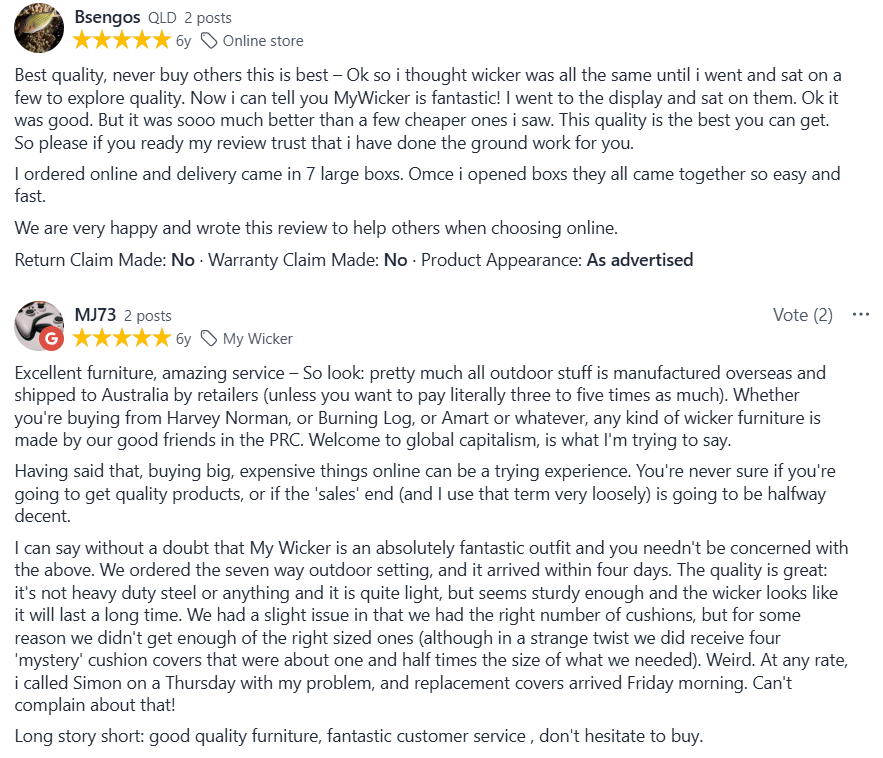The height and width of the screenshot is (758, 883).
Task: Click MJ73's profile avatar image
Action: (38, 326)
